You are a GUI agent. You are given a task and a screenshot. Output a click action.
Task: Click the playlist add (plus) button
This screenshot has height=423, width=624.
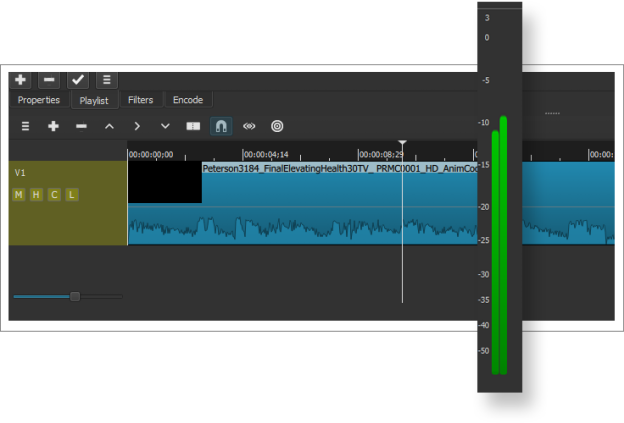click(21, 80)
